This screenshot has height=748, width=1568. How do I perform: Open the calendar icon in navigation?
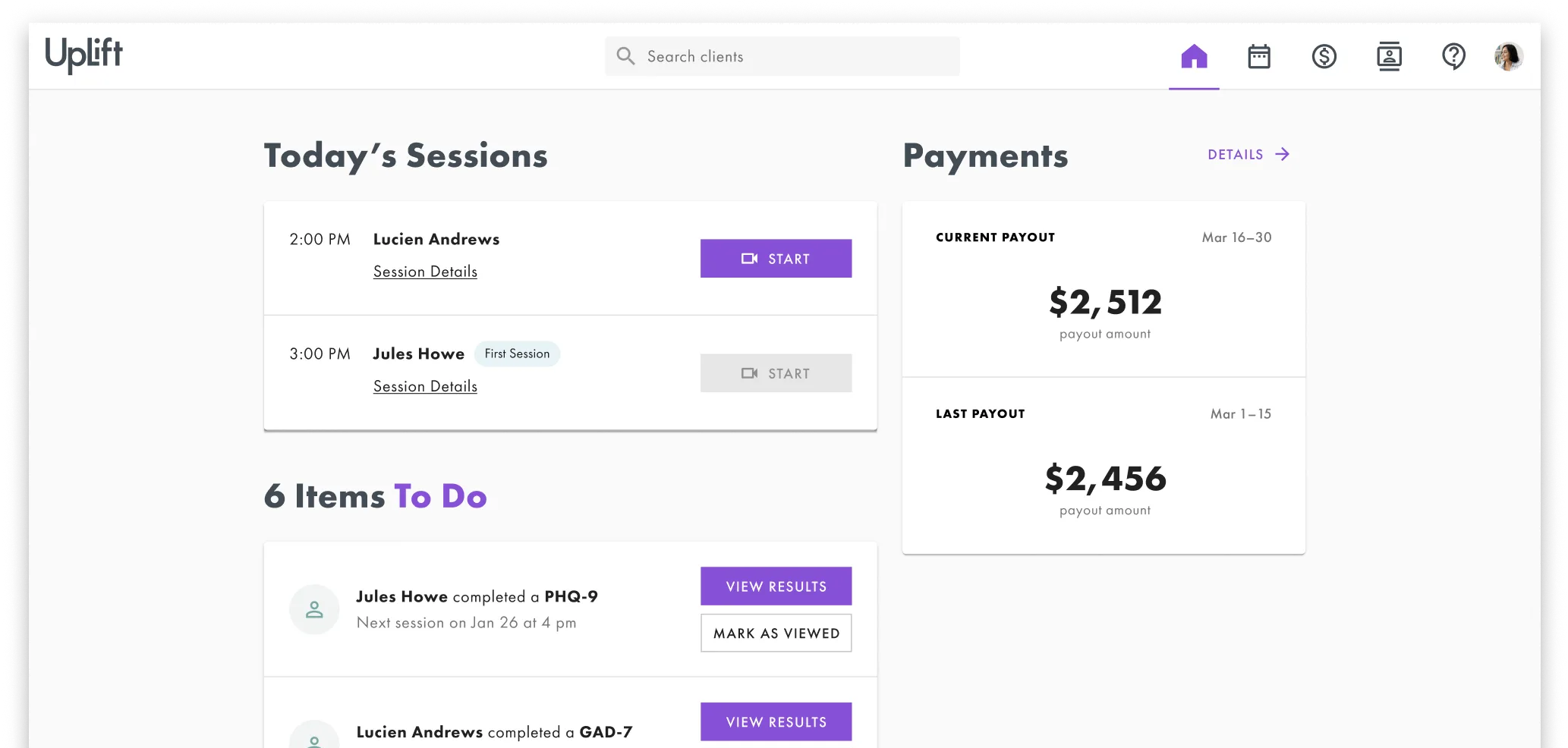click(x=1259, y=56)
